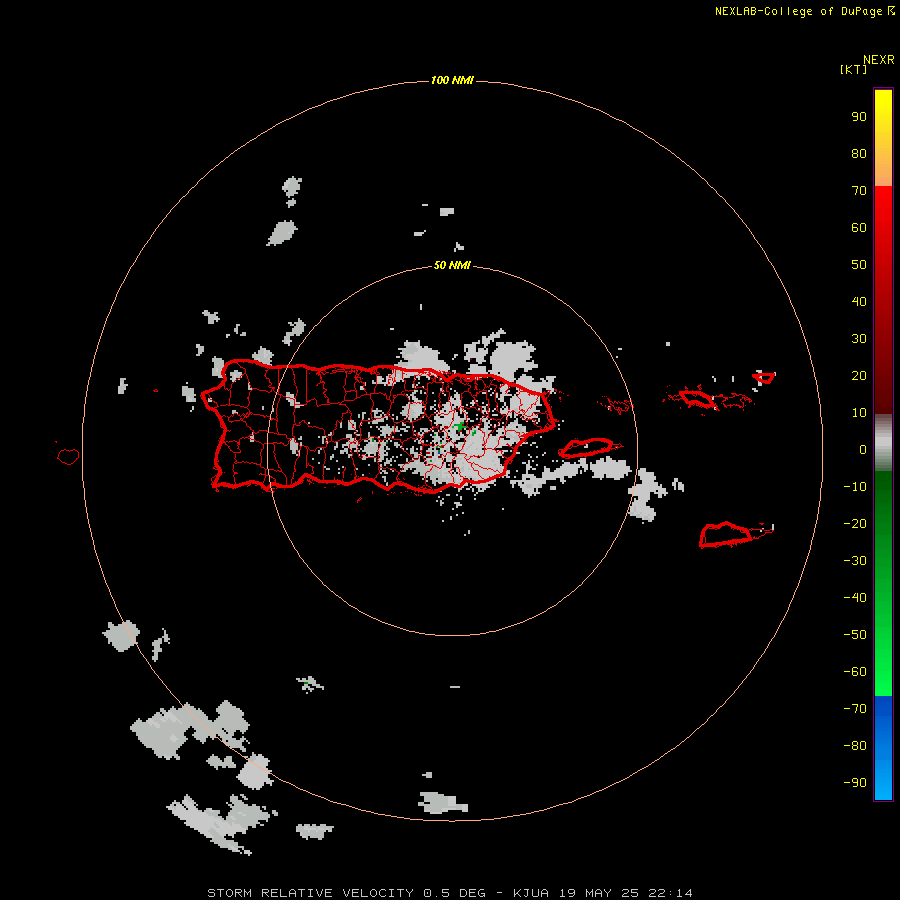Screen dimensions: 900x900
Task: Select the 100 NMI range ring label
Action: pos(452,80)
